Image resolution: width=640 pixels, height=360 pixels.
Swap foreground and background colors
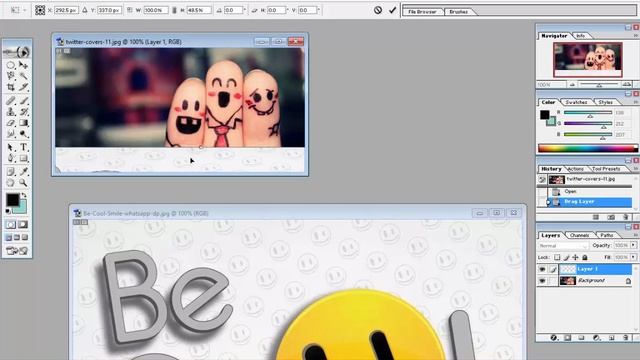(x=24, y=196)
